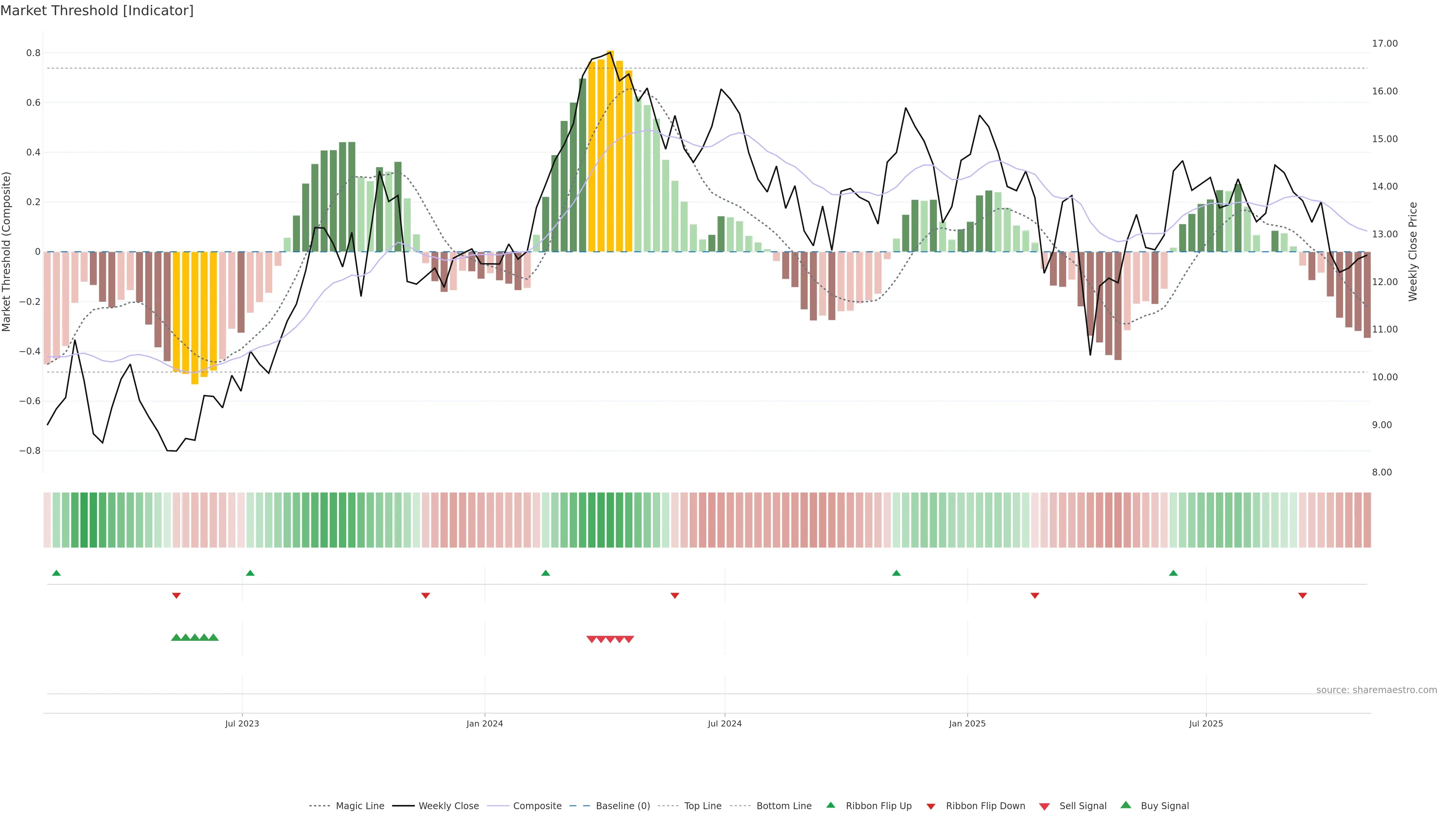Click Ribbon Flip Up legend triangle icon
Image resolution: width=1456 pixels, height=819 pixels.
tap(830, 805)
